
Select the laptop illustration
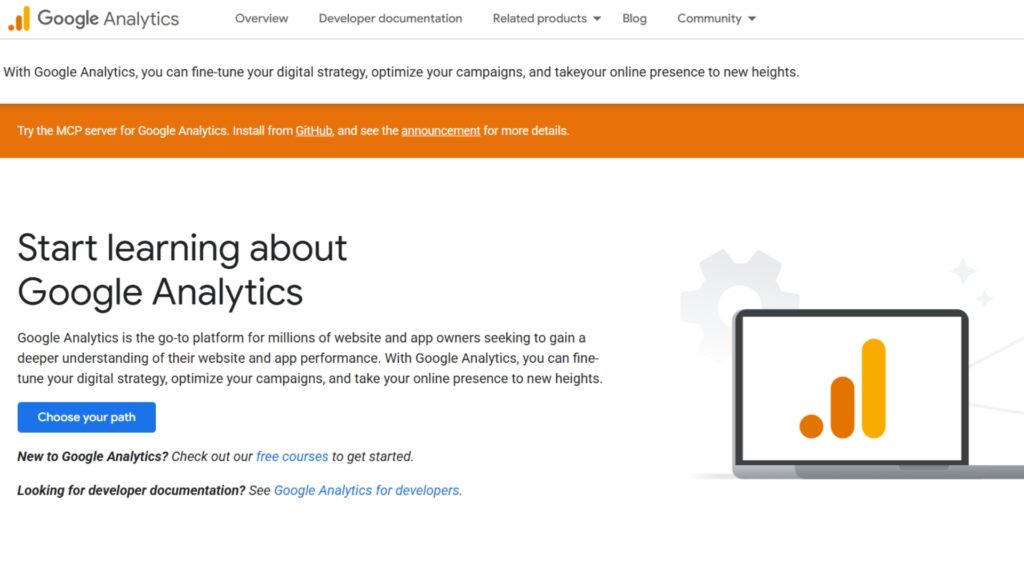tap(852, 468)
